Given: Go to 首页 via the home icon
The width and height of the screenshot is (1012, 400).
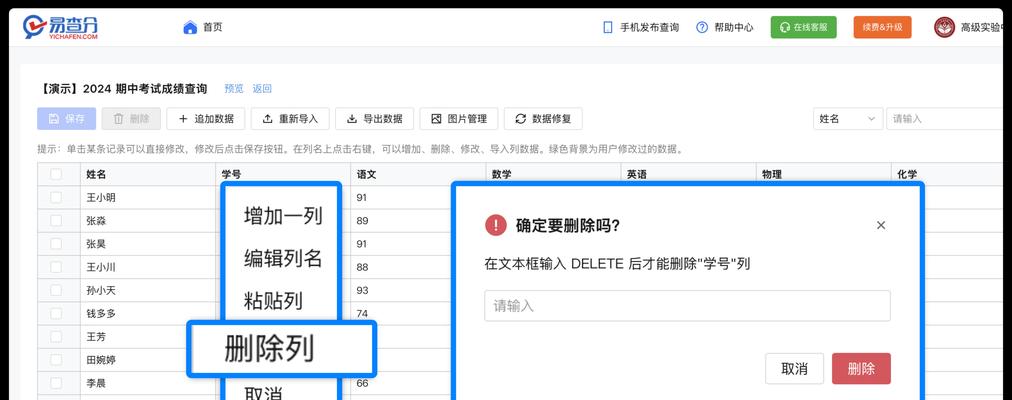Looking at the screenshot, I should pyautogui.click(x=190, y=27).
